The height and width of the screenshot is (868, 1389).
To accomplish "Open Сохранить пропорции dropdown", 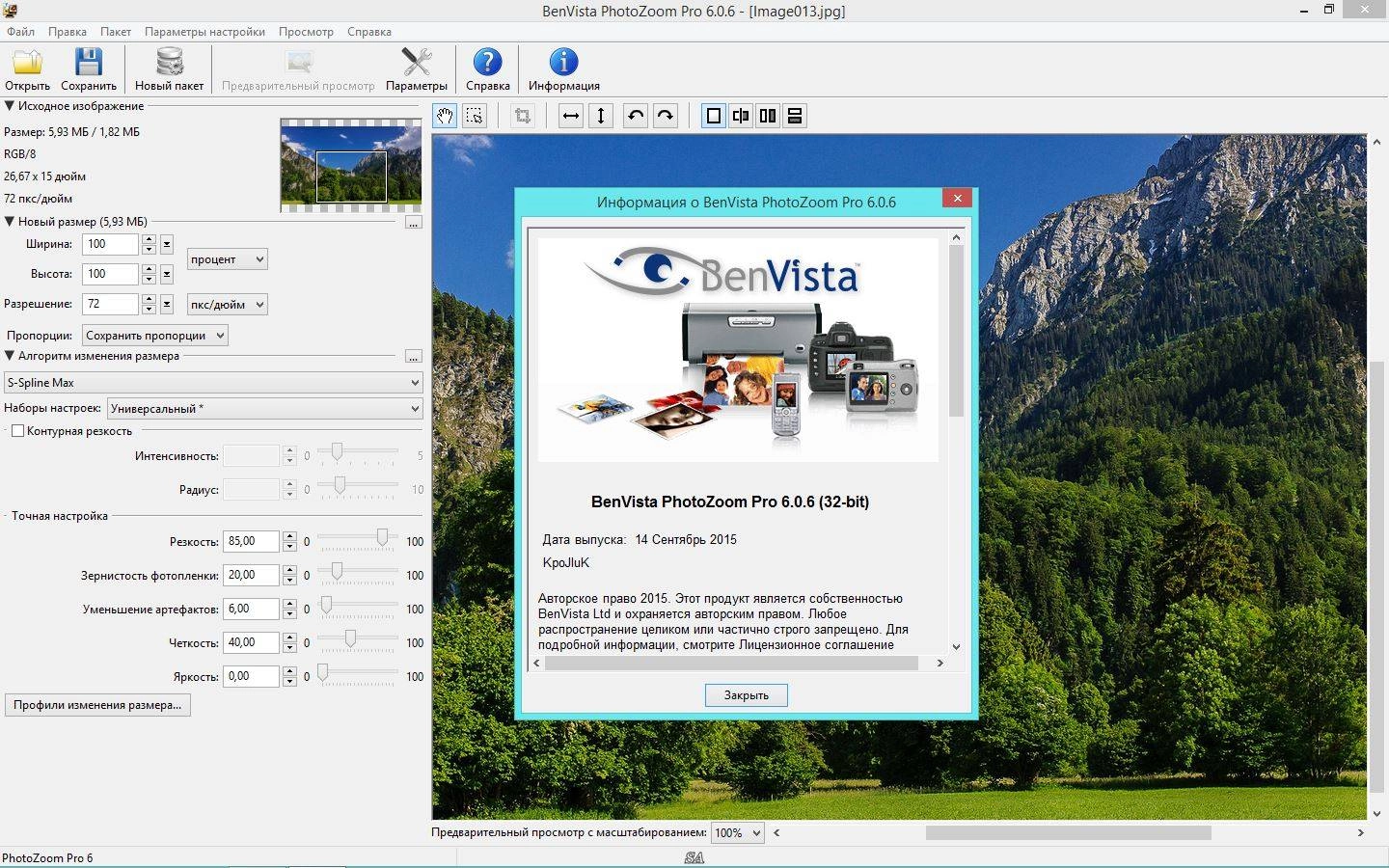I will (155, 336).
